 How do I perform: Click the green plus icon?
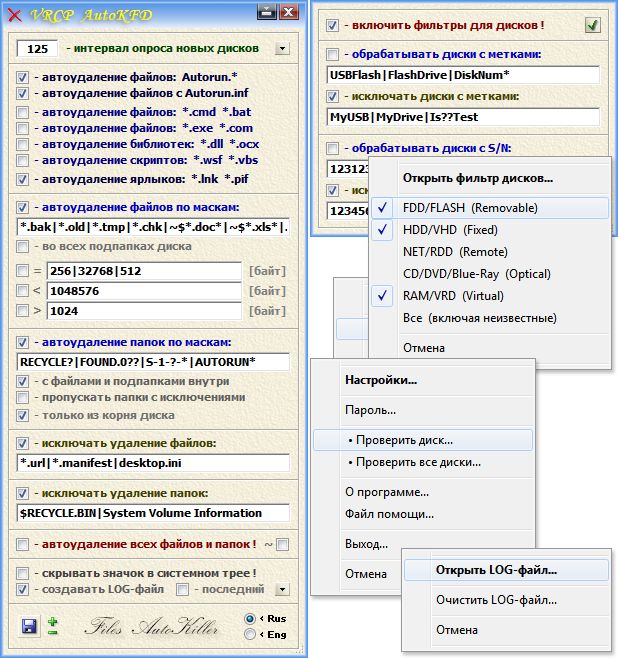coord(52,622)
